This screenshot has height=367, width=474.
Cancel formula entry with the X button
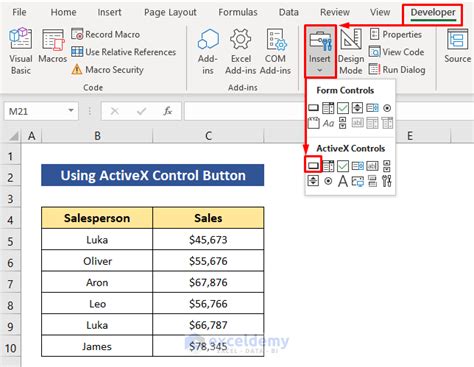(x=115, y=111)
